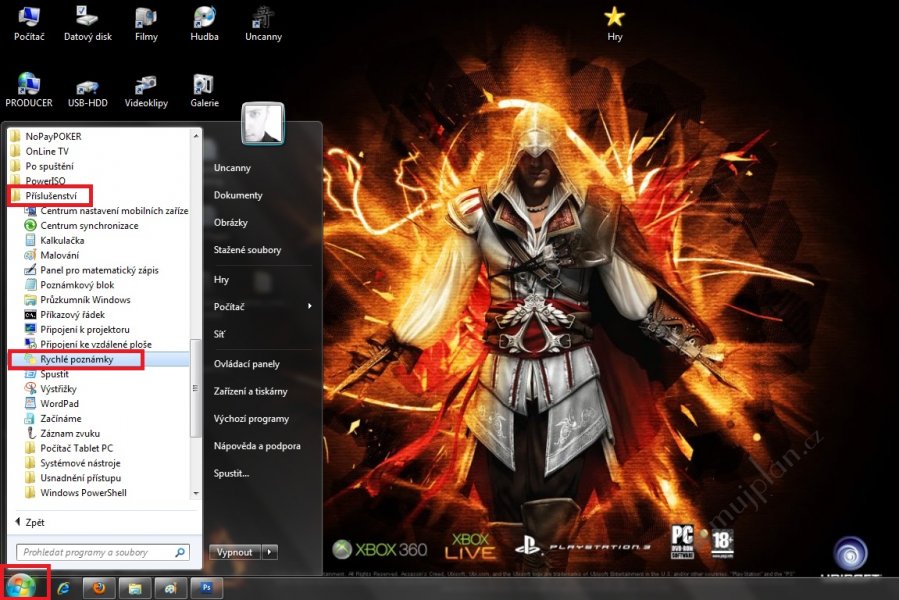Open Stažené soubory

pos(247,250)
